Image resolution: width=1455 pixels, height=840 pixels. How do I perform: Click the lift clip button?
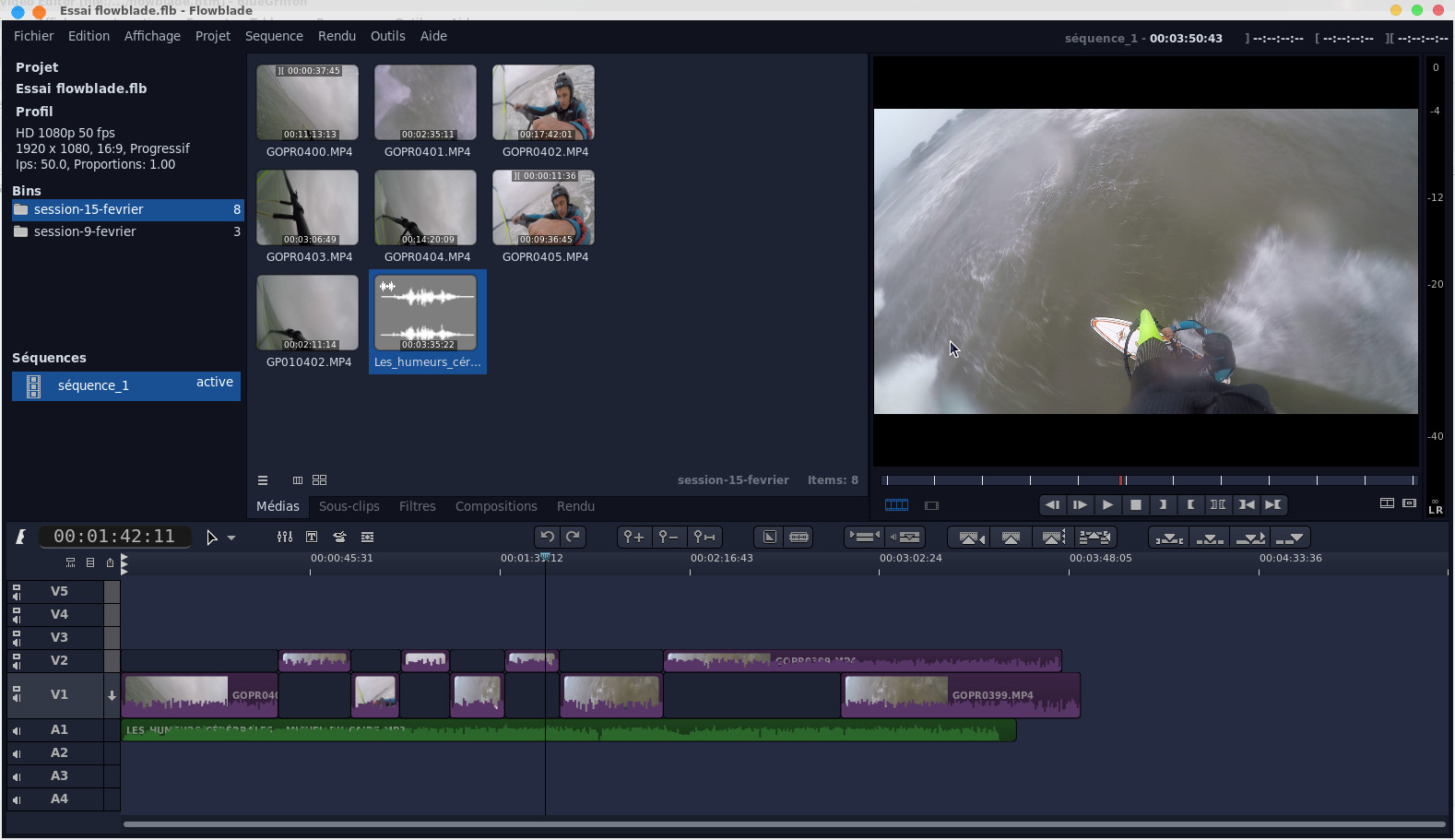[1011, 537]
